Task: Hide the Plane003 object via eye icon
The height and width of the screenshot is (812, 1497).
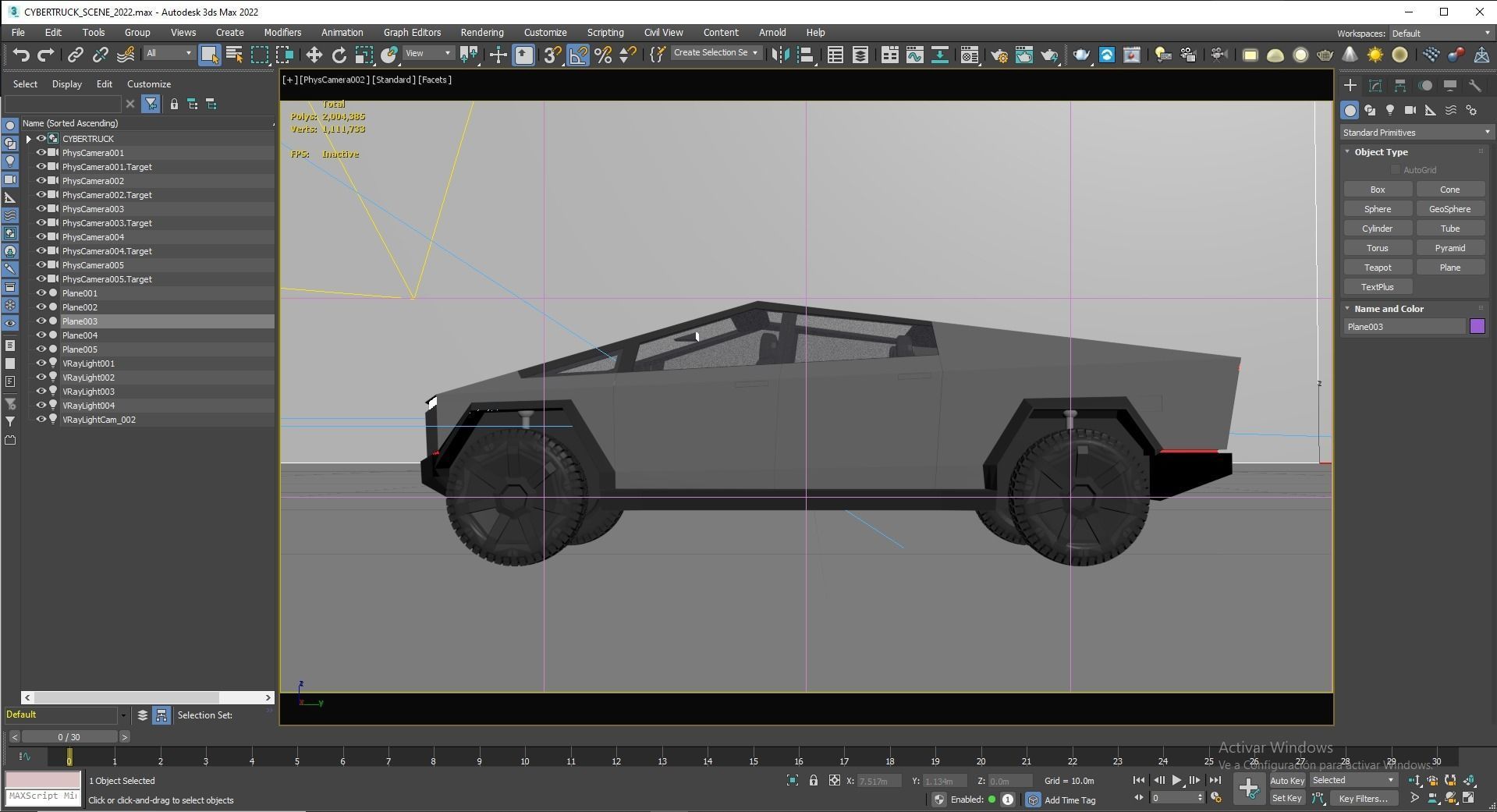Action: 41,321
